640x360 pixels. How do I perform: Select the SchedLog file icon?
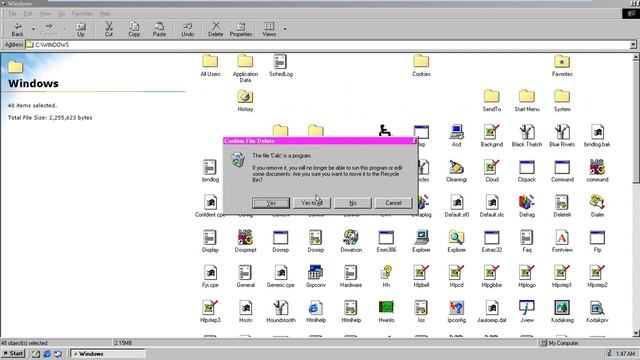(281, 65)
